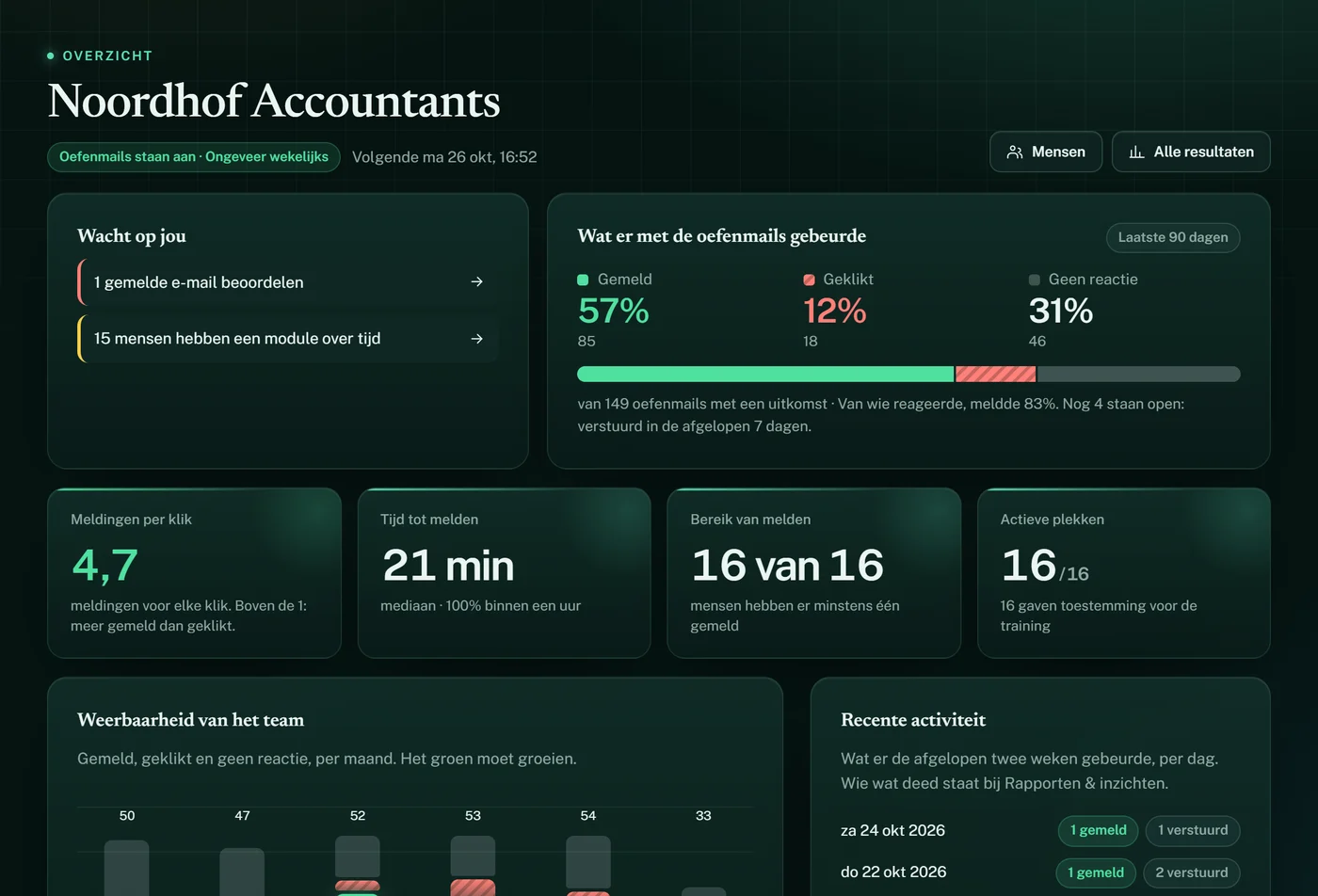Click the 31% Geen reactie value
The width and height of the screenshot is (1318, 896).
(1061, 311)
